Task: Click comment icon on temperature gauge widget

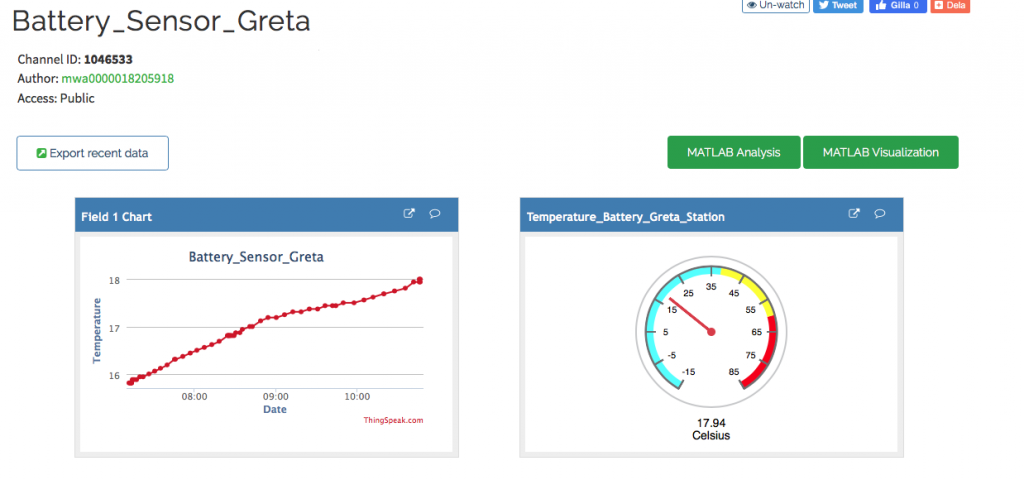Action: click(x=880, y=214)
